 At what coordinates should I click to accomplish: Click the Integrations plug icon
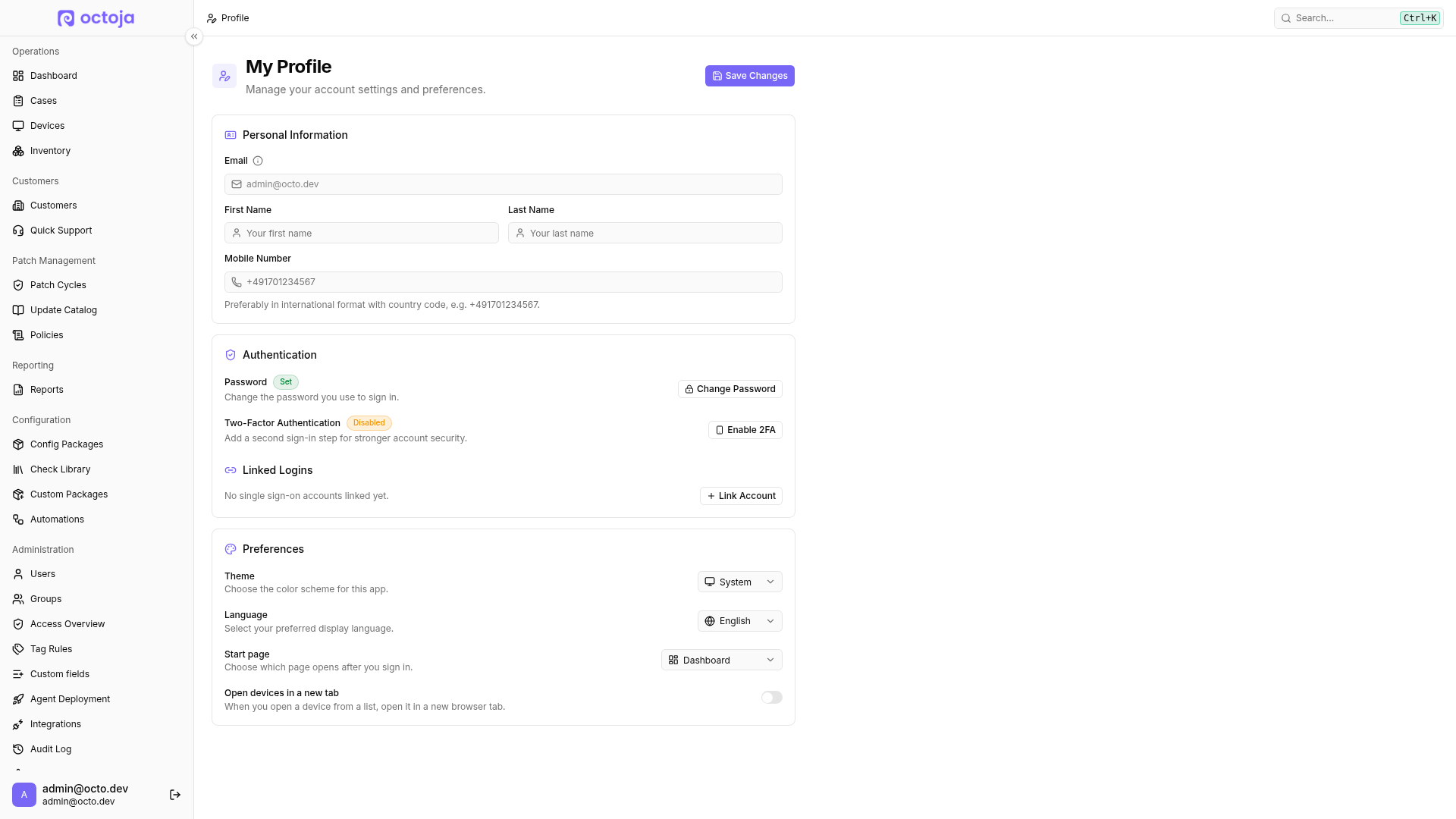click(x=18, y=724)
